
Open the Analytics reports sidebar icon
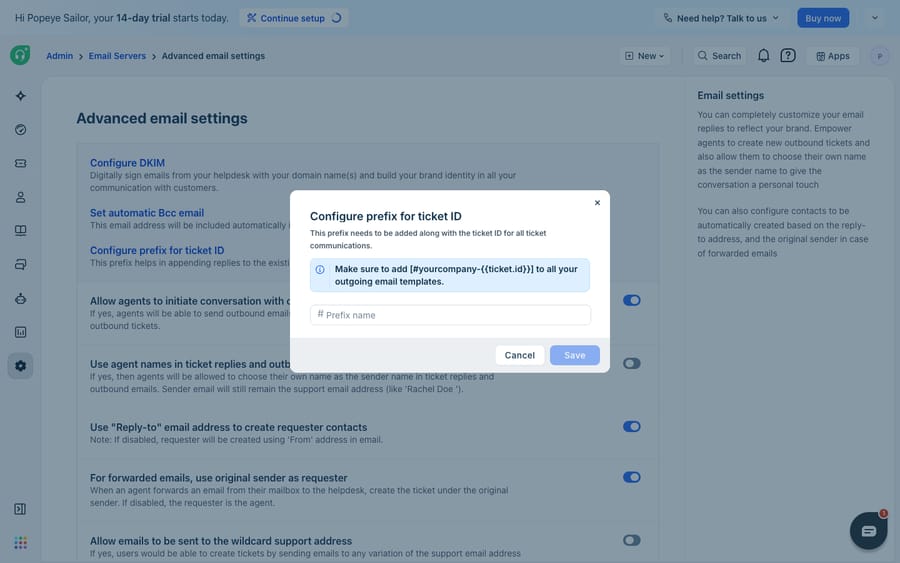tap(21, 332)
